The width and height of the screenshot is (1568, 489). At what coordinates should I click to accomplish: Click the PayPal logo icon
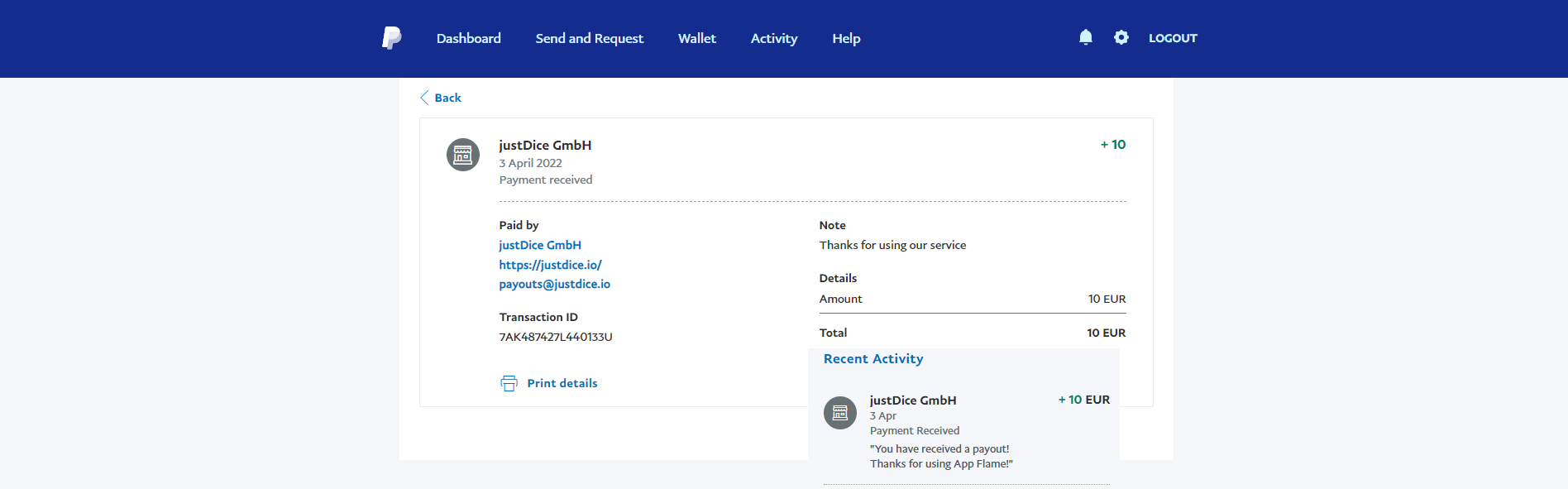click(x=392, y=38)
